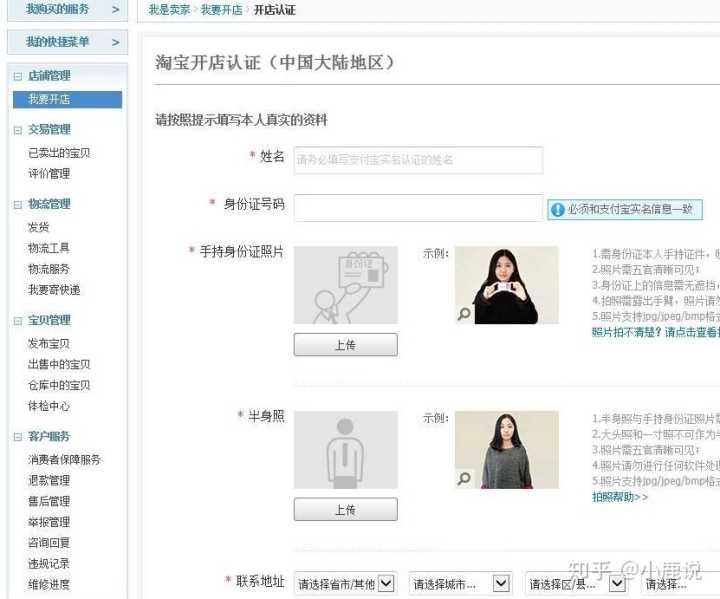Collapse the 宝贝管理 sidebar section

pyautogui.click(x=17, y=321)
